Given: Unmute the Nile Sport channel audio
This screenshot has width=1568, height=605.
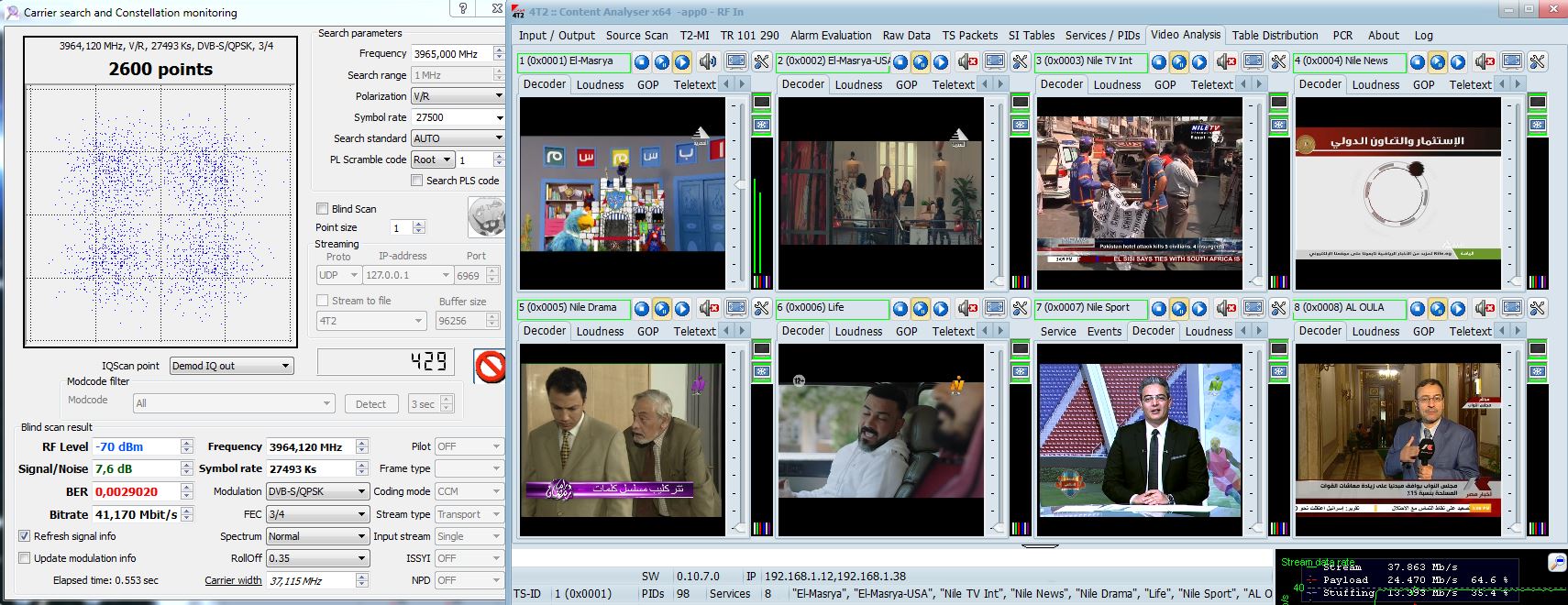Looking at the screenshot, I should coord(1225,309).
